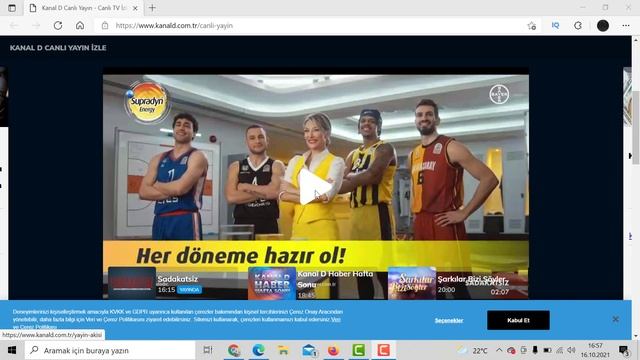Dismiss the cookie banner with X

click(616, 319)
